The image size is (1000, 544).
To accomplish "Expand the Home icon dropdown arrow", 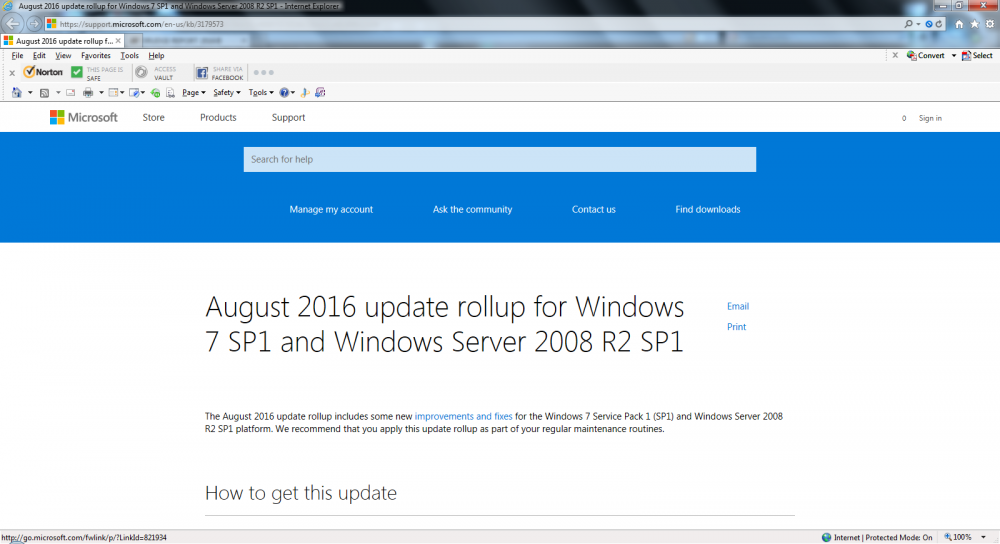I will pos(30,92).
